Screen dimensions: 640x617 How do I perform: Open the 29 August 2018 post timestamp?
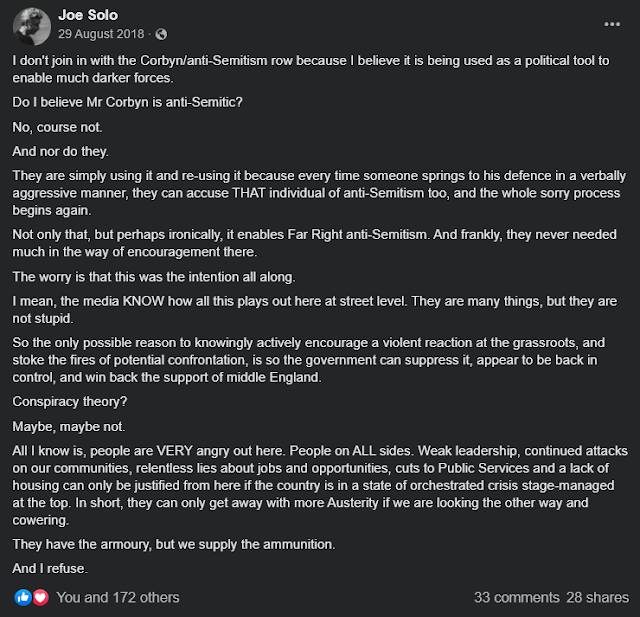click(101, 34)
